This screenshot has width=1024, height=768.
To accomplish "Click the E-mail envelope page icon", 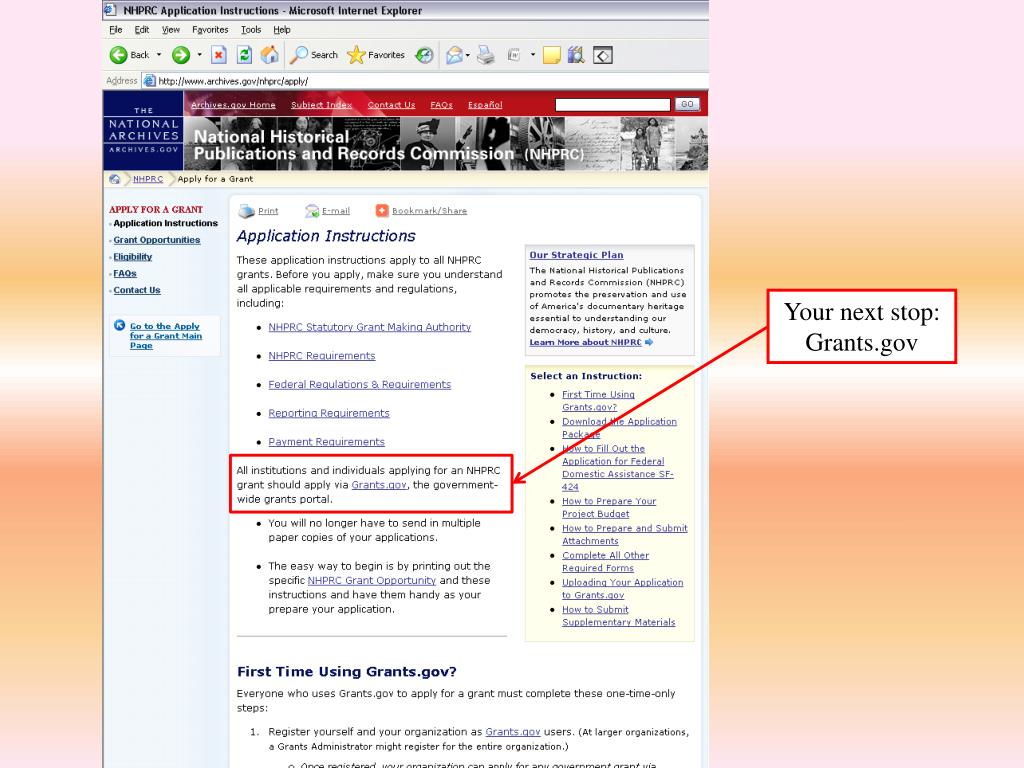I will (312, 211).
